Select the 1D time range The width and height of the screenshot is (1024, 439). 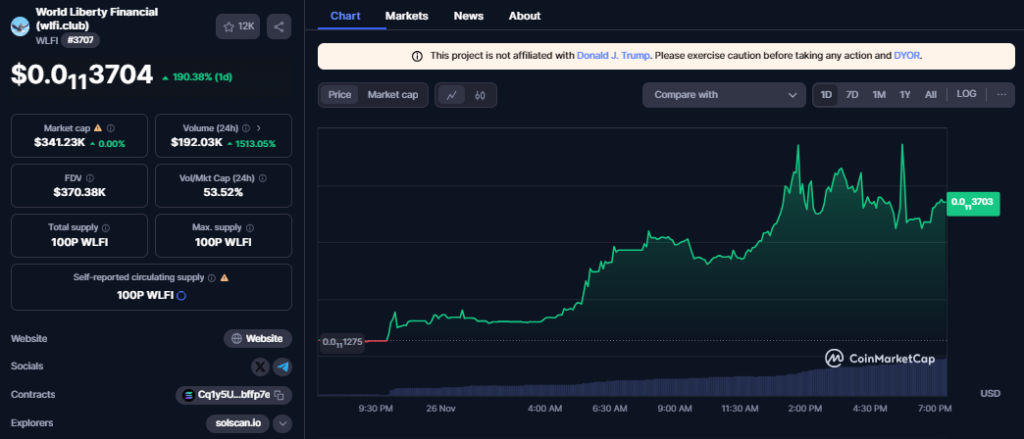pyautogui.click(x=826, y=95)
